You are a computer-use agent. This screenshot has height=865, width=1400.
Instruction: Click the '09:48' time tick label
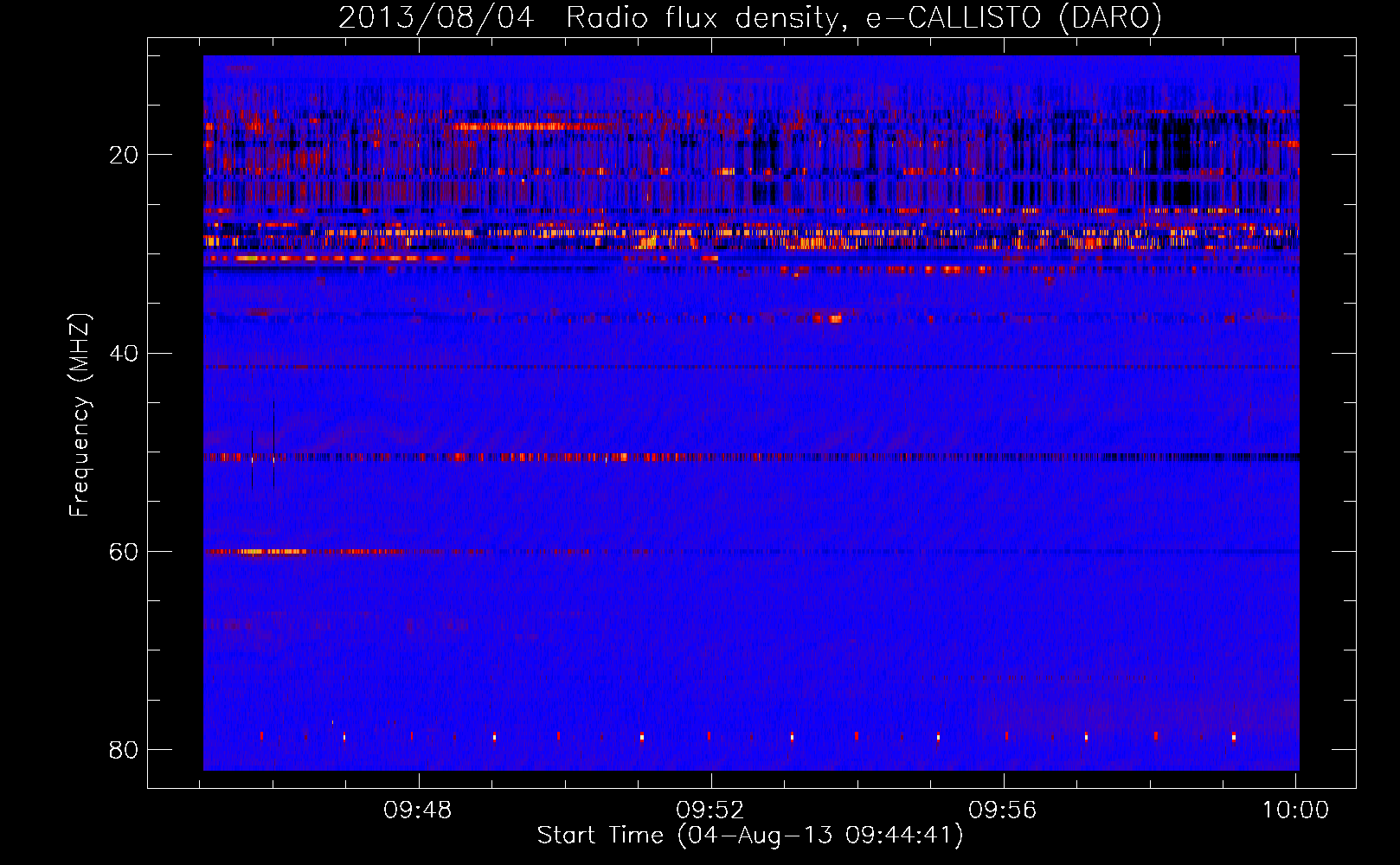point(418,811)
